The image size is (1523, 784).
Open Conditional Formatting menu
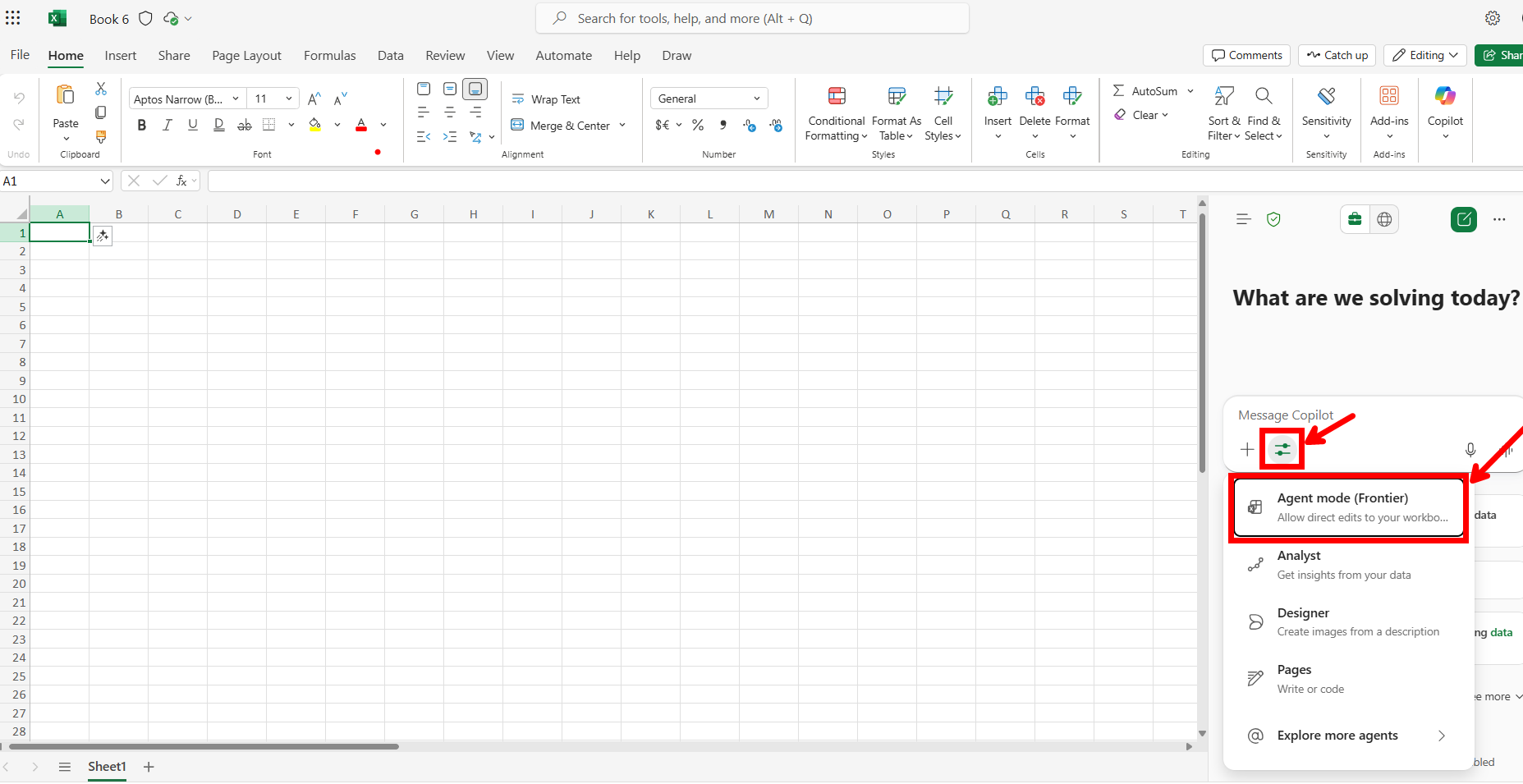[836, 114]
